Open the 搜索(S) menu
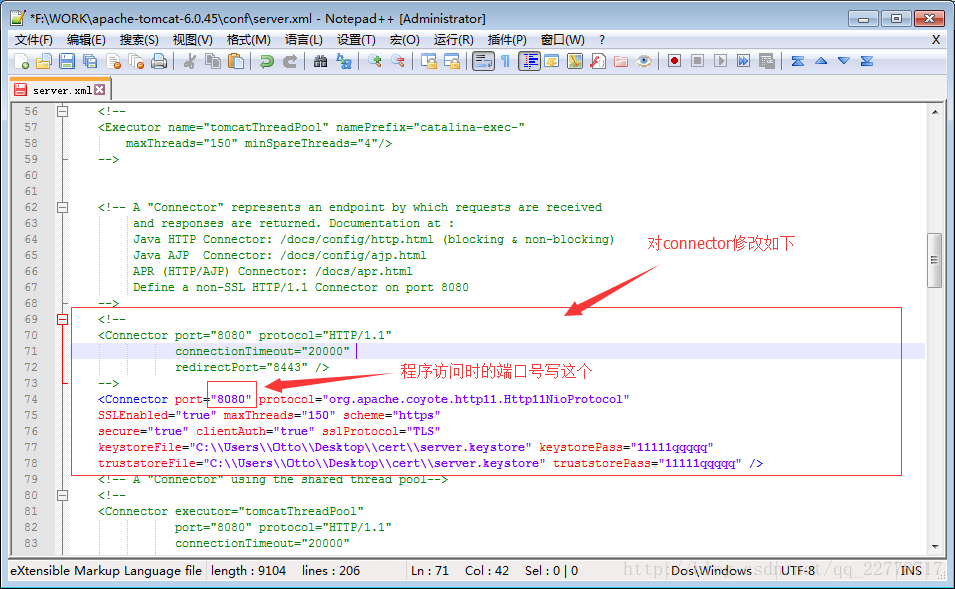The width and height of the screenshot is (955, 589). [x=139, y=40]
